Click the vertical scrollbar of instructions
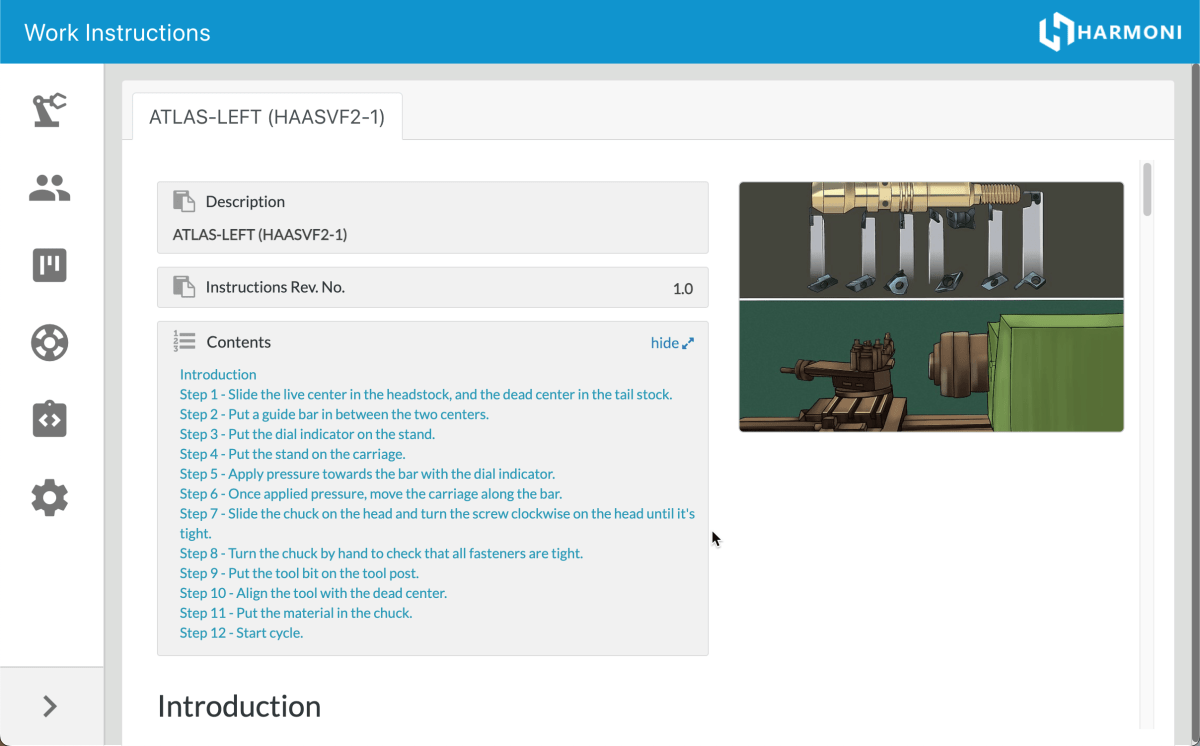 [1147, 189]
